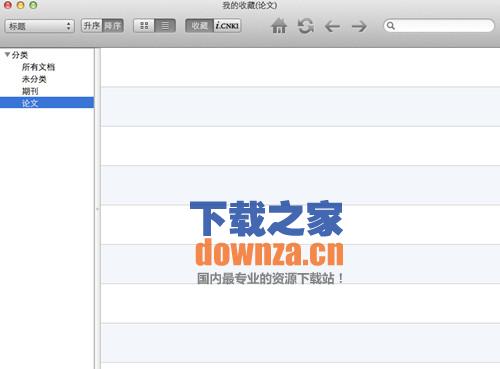Open the 标题 sort field dropdown
This screenshot has height=369, width=500.
point(39,26)
